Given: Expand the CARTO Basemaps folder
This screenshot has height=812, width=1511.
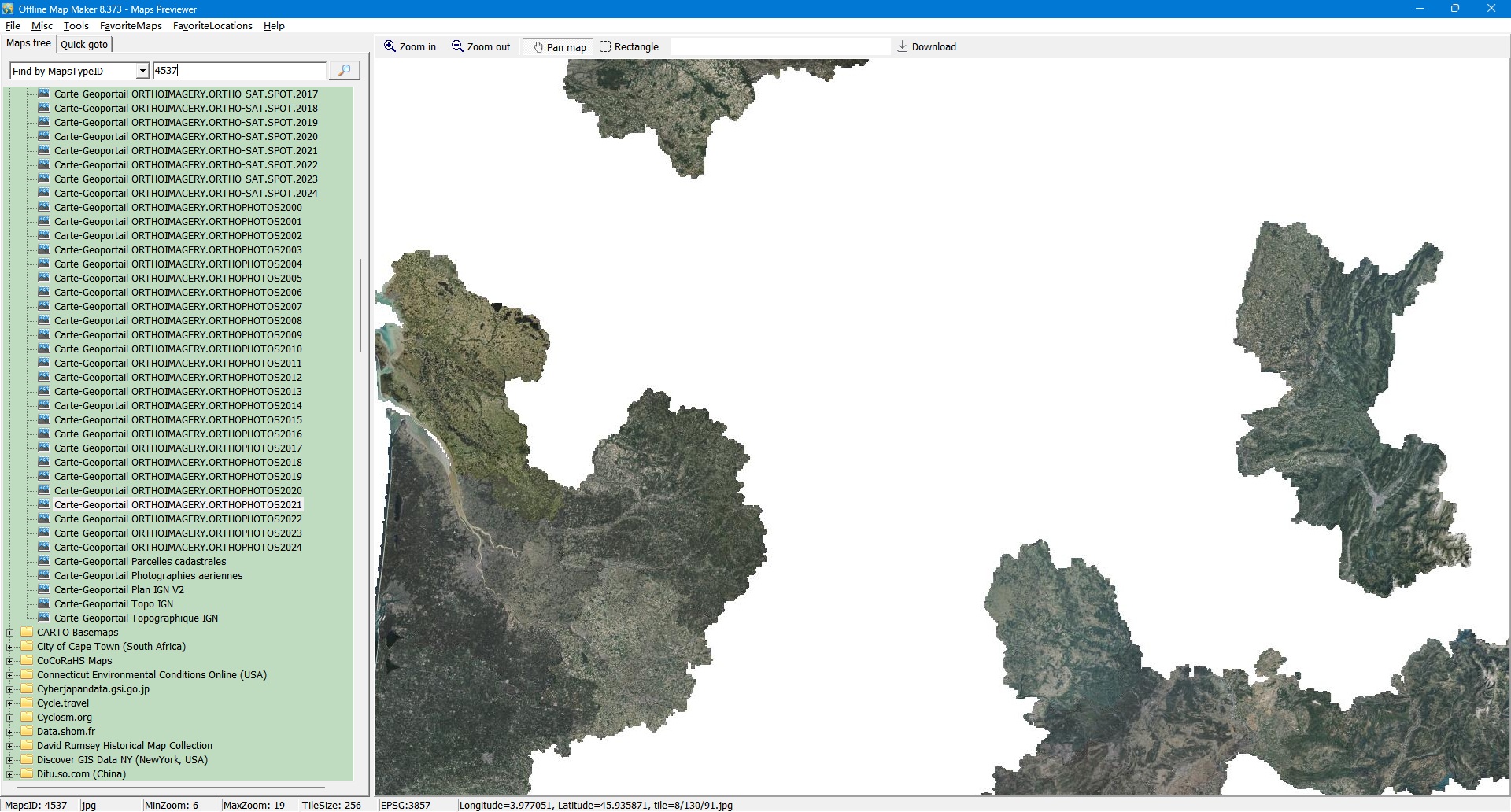Looking at the screenshot, I should (x=10, y=633).
